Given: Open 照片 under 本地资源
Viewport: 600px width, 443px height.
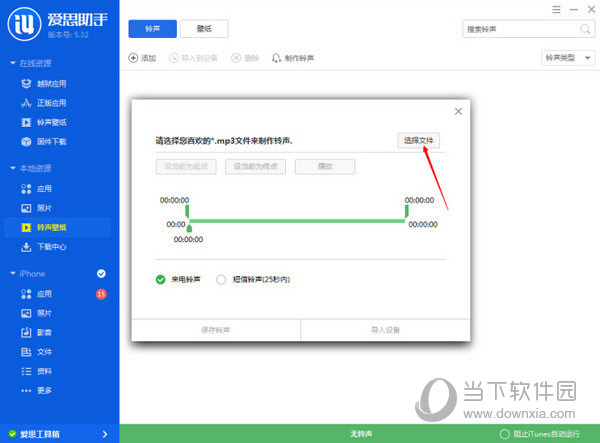Looking at the screenshot, I should pyautogui.click(x=37, y=208).
